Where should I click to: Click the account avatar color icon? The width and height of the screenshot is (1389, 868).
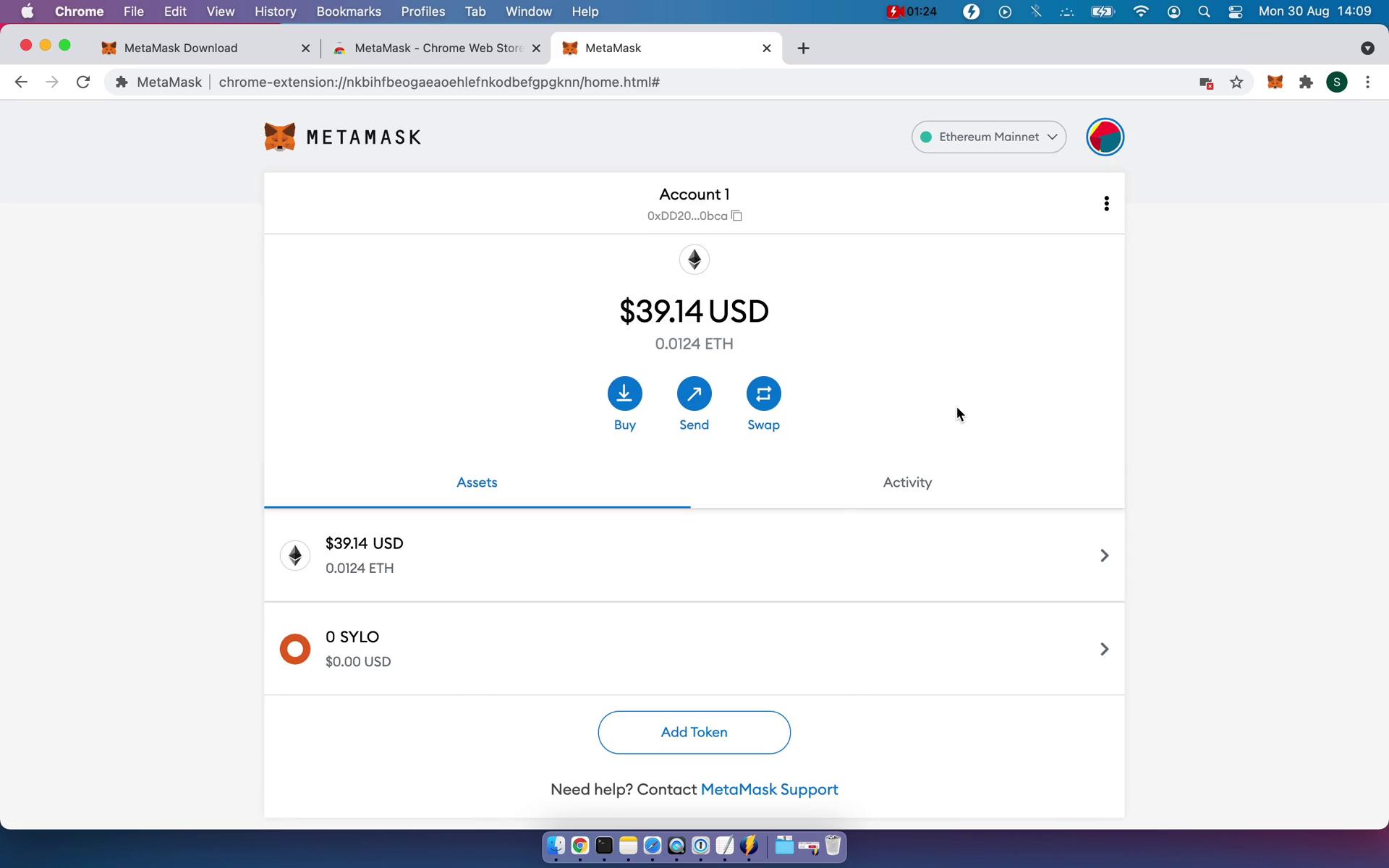(x=1104, y=136)
